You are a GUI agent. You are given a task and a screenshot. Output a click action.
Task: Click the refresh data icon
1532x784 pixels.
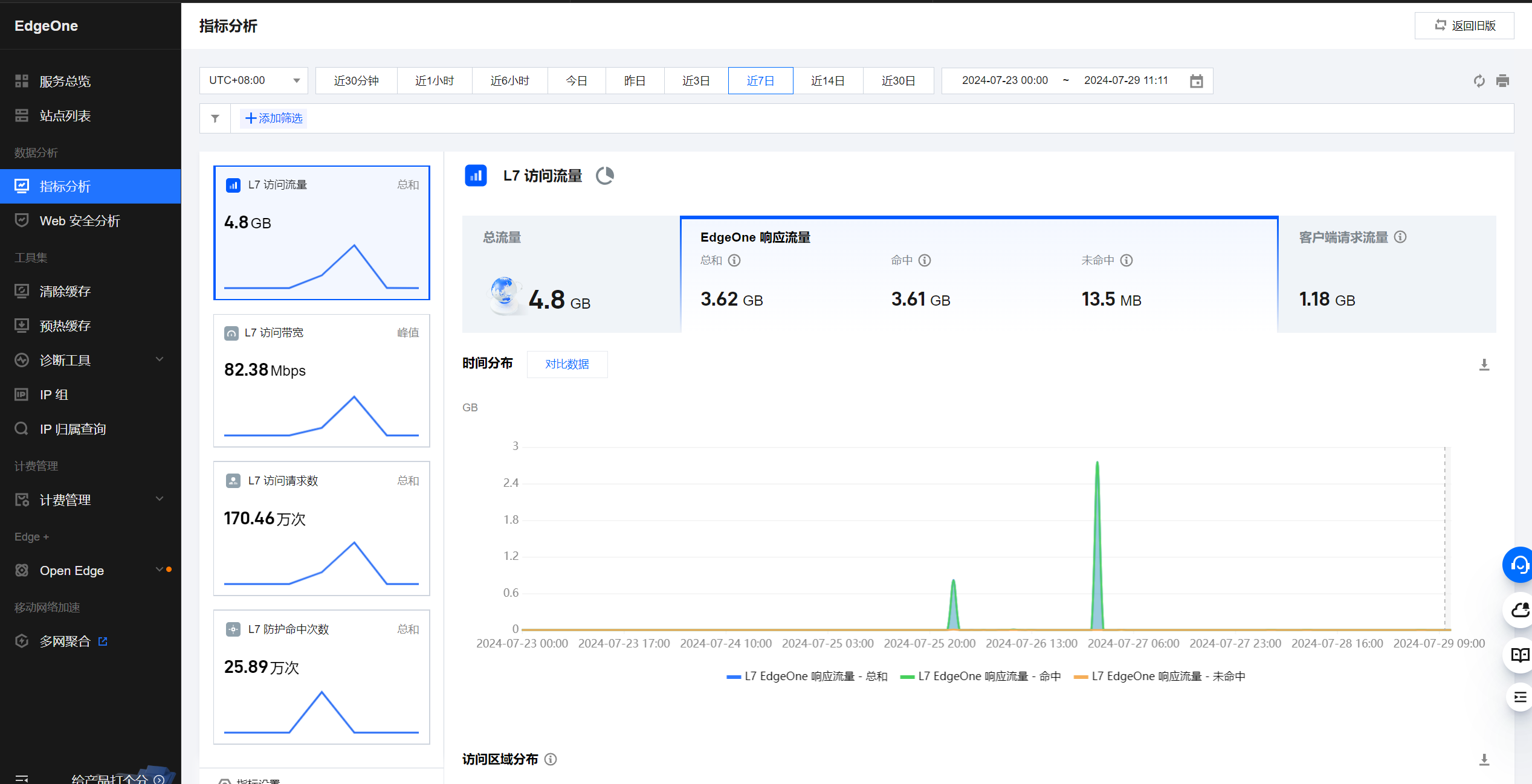(1479, 81)
